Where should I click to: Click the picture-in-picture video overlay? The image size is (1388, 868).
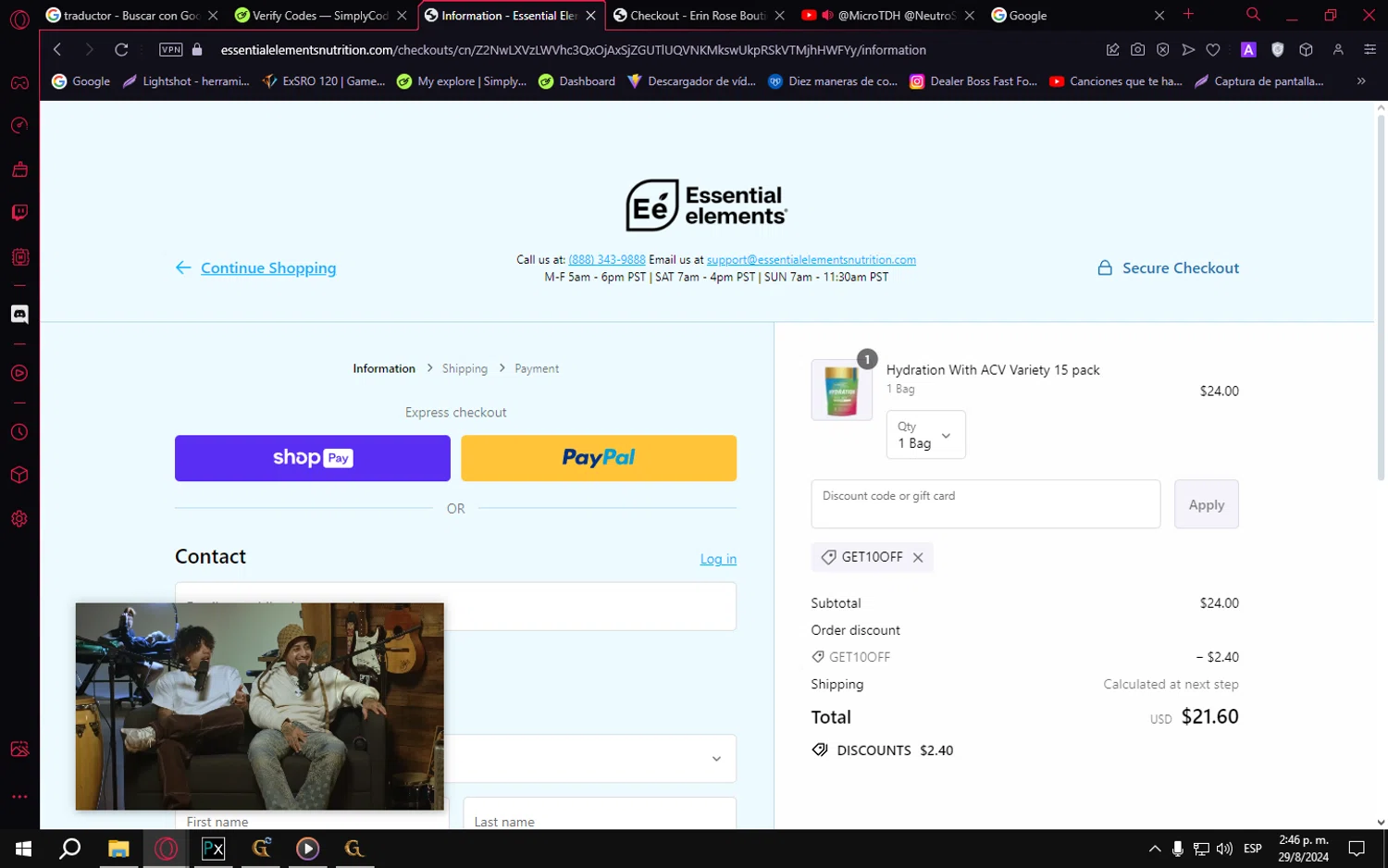[x=260, y=706]
